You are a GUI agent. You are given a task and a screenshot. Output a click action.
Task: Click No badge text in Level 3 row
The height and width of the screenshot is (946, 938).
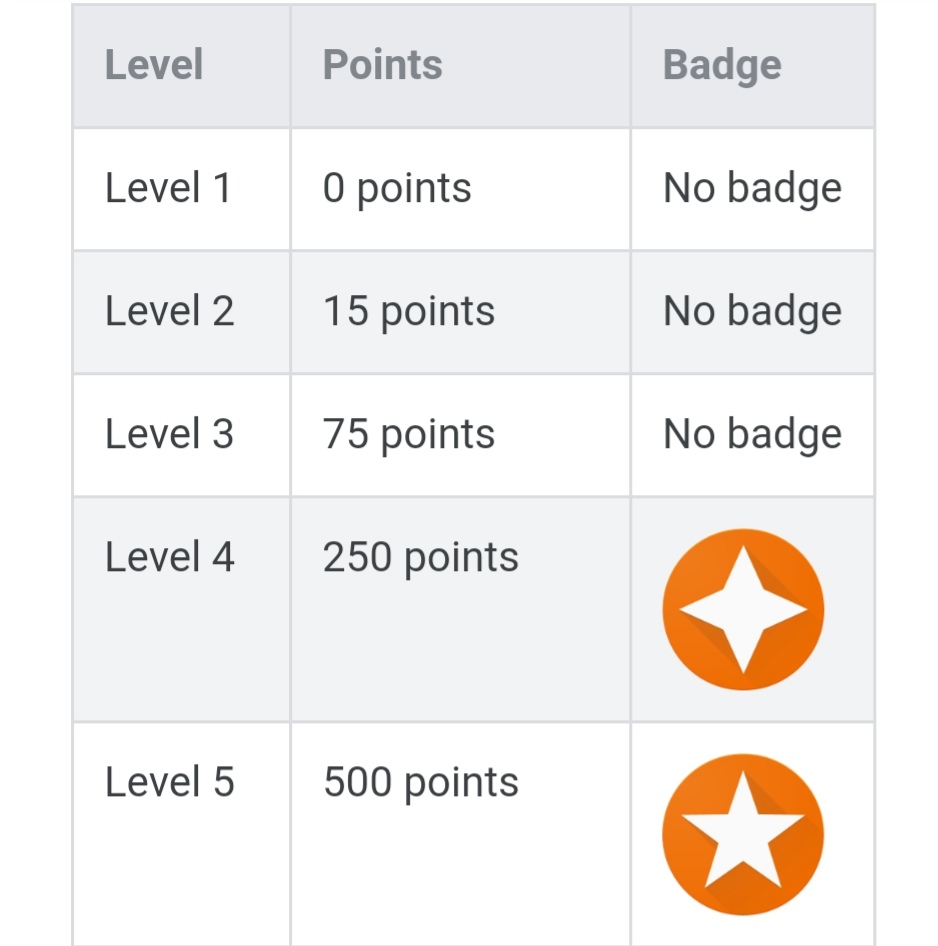point(752,435)
